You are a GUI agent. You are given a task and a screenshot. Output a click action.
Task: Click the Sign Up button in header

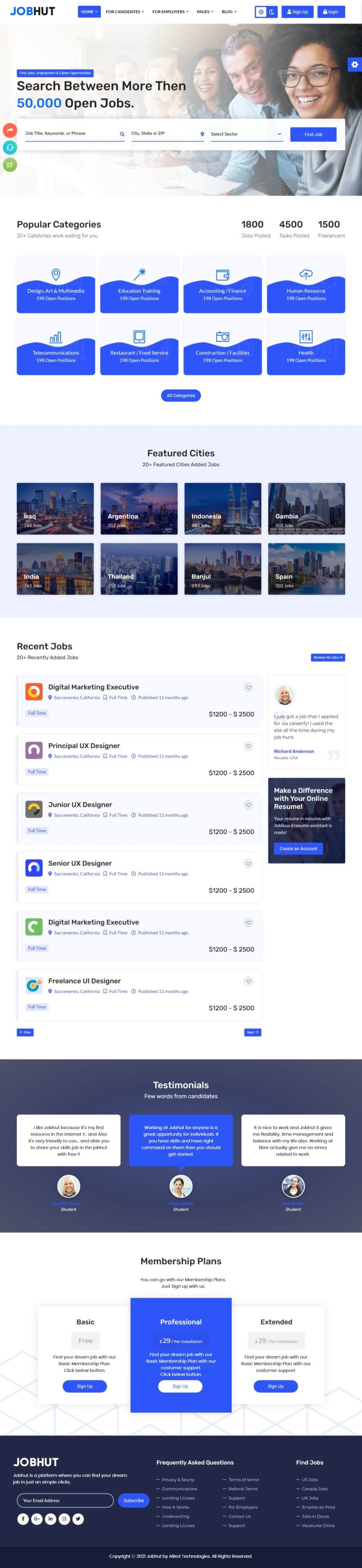click(x=298, y=11)
